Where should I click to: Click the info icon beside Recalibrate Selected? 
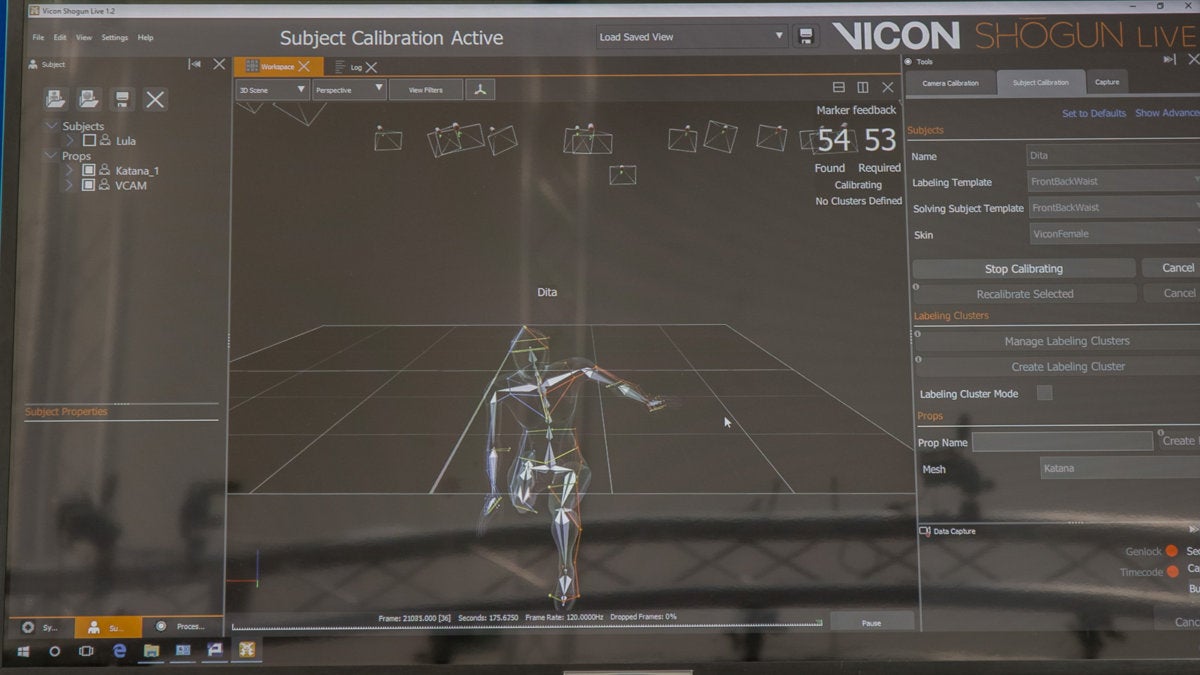pyautogui.click(x=916, y=287)
